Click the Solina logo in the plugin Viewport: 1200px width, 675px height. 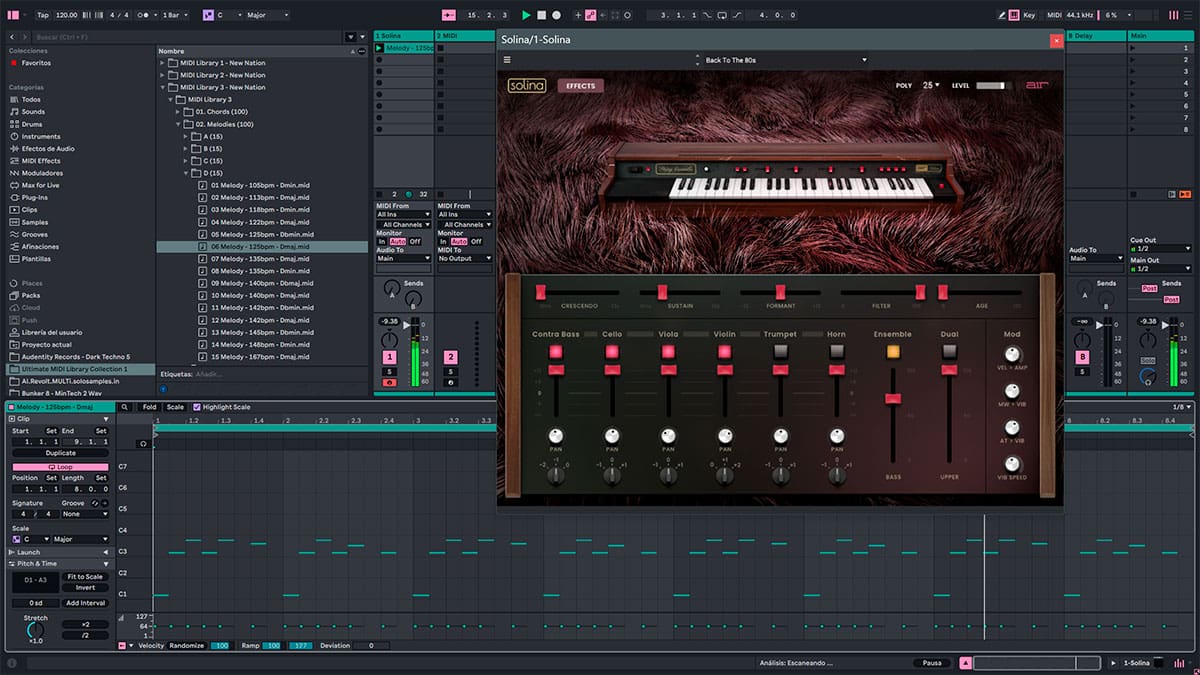point(527,85)
